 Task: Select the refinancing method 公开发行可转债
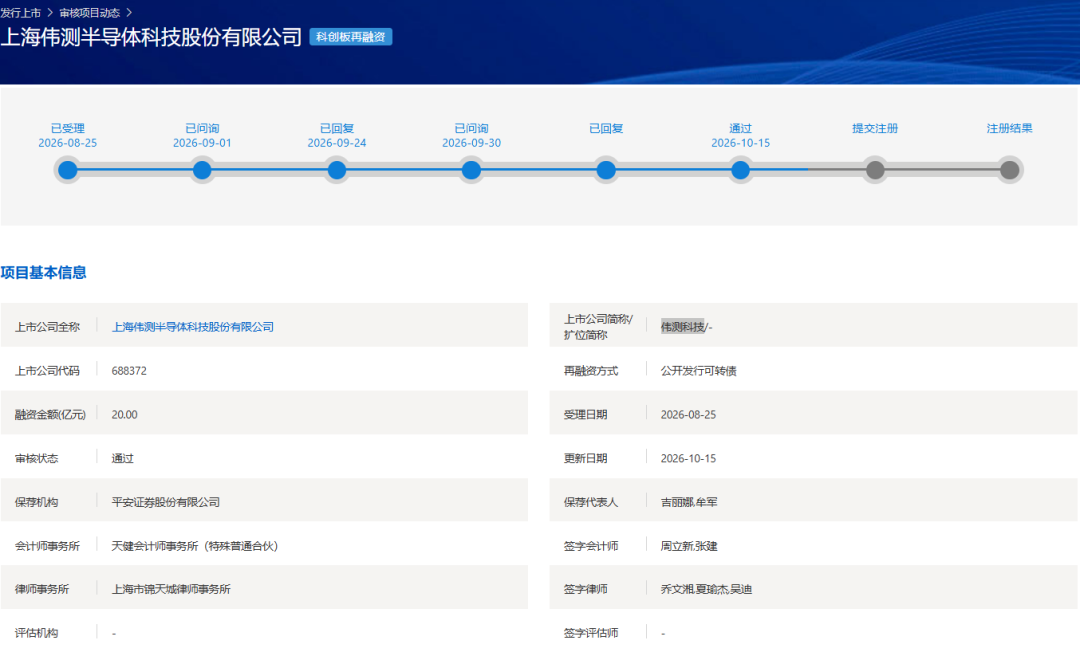[698, 371]
